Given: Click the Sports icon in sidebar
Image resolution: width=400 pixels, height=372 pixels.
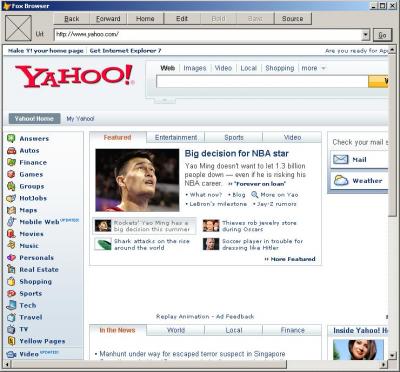Looking at the screenshot, I should [11, 293].
